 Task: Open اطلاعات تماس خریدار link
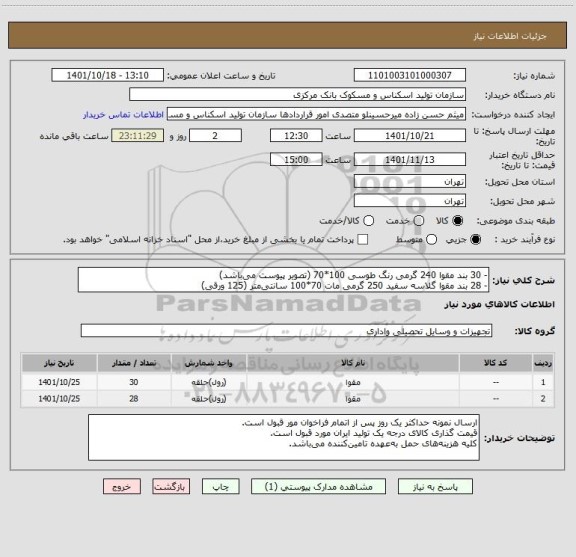tap(123, 115)
